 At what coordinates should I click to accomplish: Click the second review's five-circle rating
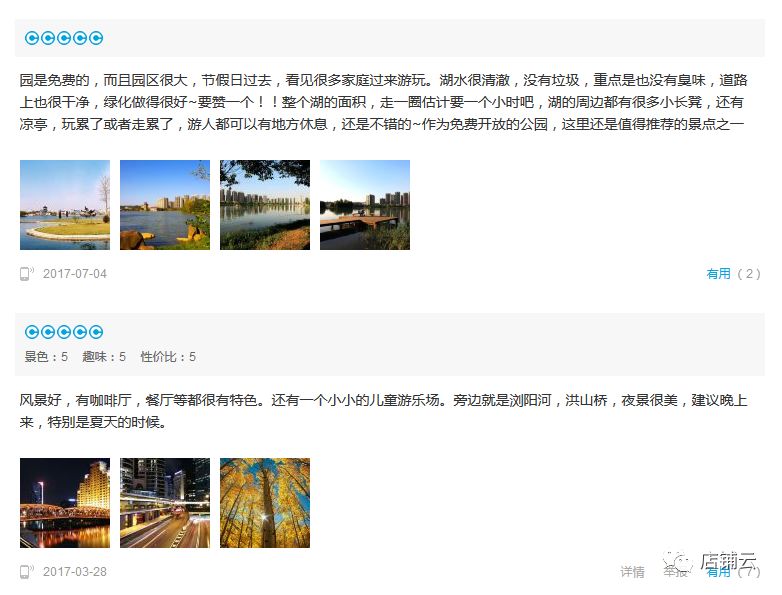(x=64, y=332)
